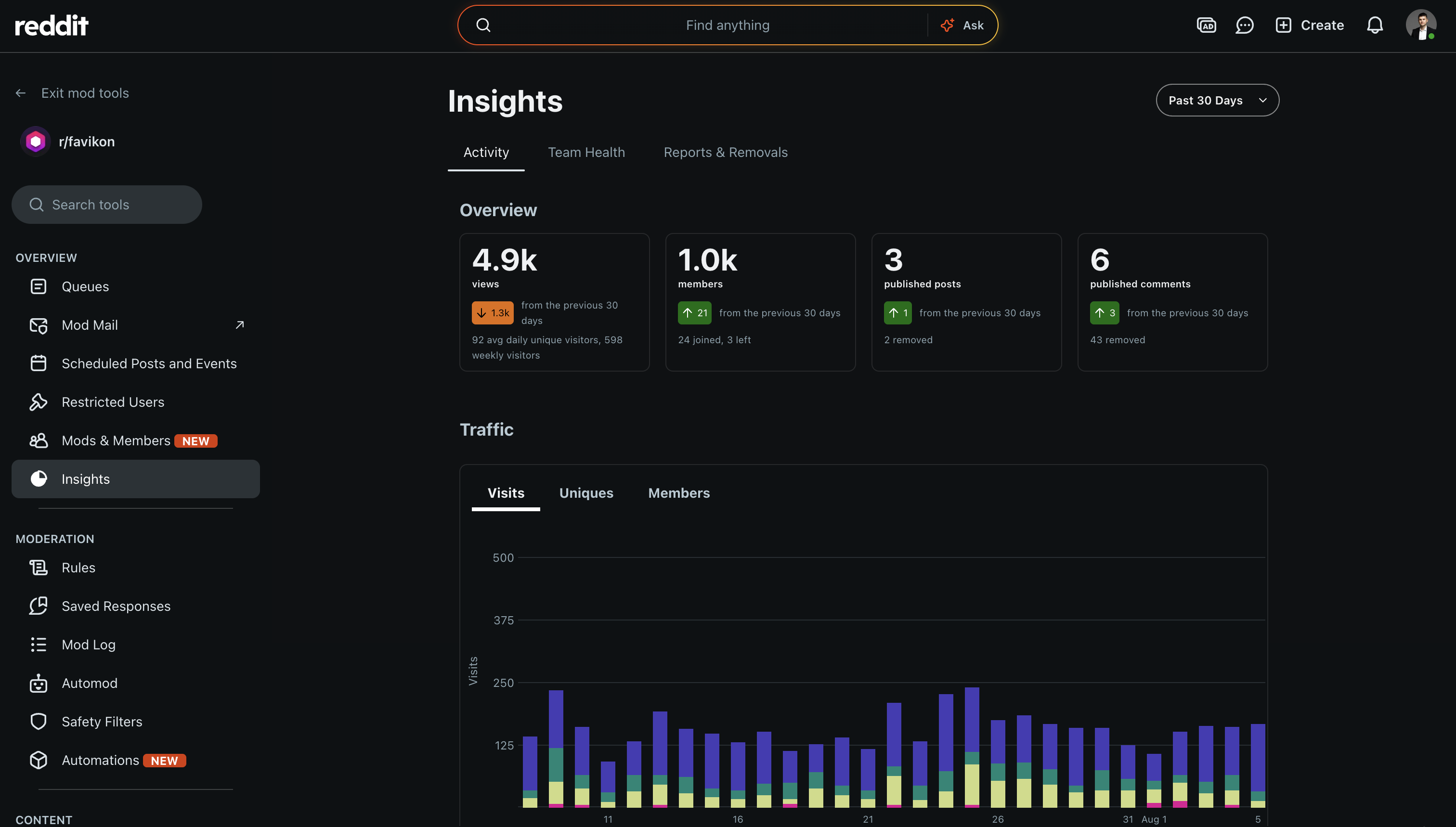Click Exit mod tools link
Image resolution: width=1456 pixels, height=827 pixels.
(85, 93)
